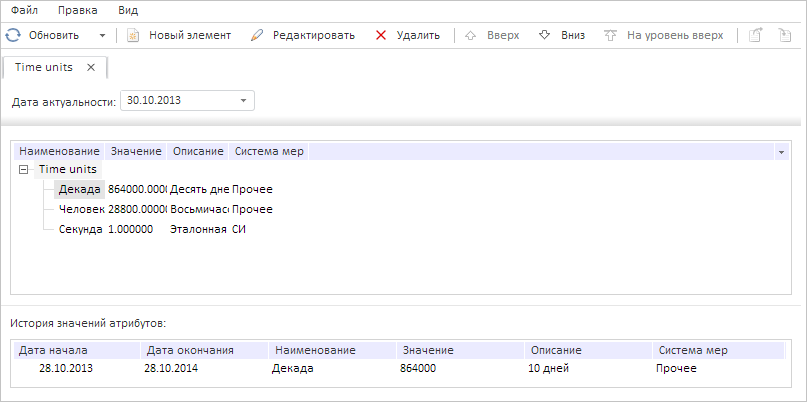Select the Секунда tree row
The width and height of the screenshot is (807, 402).
[81, 229]
